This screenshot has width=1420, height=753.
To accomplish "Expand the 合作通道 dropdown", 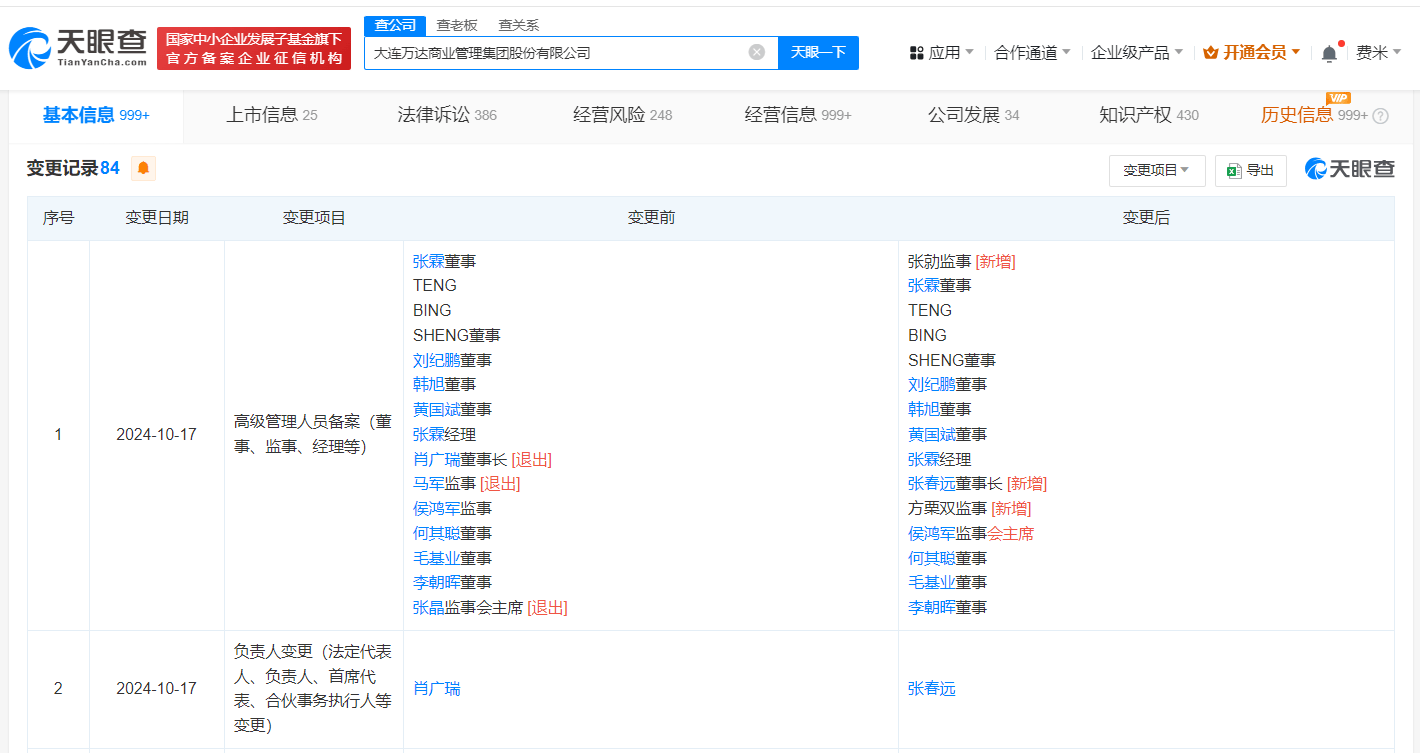I will pyautogui.click(x=1032, y=52).
